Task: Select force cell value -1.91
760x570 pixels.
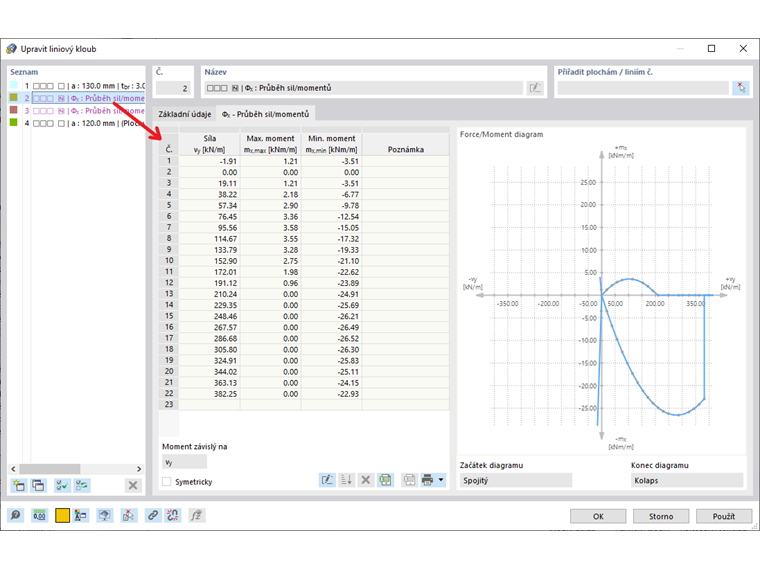Action: 210,161
